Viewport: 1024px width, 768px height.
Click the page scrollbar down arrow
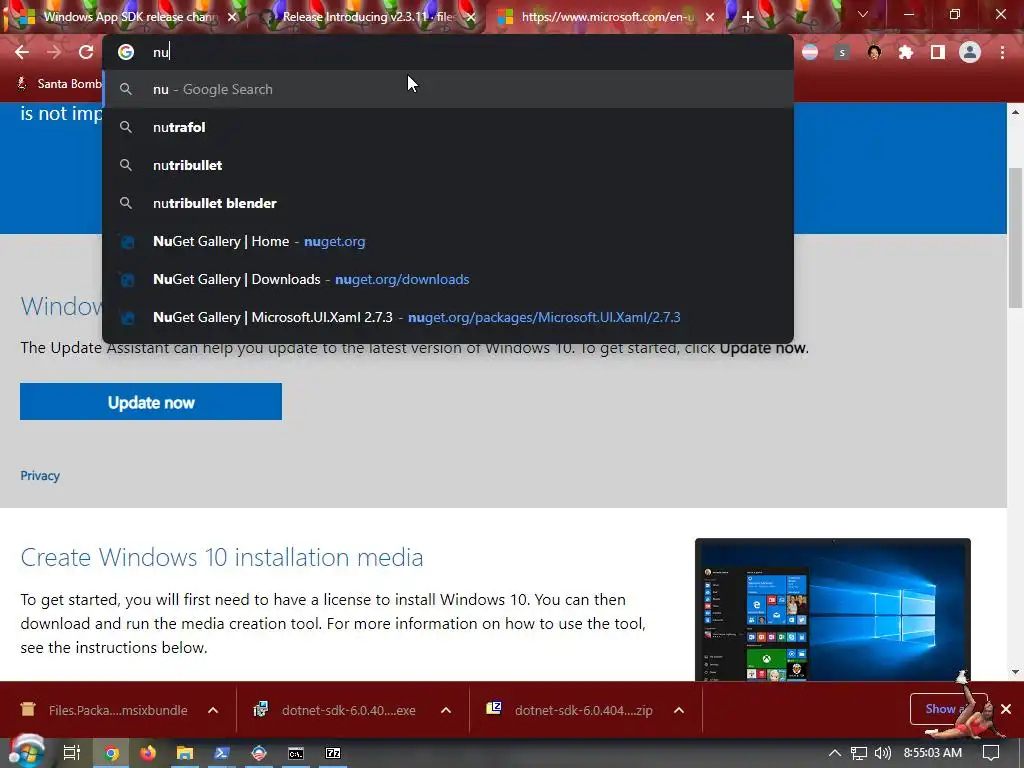[1015, 672]
